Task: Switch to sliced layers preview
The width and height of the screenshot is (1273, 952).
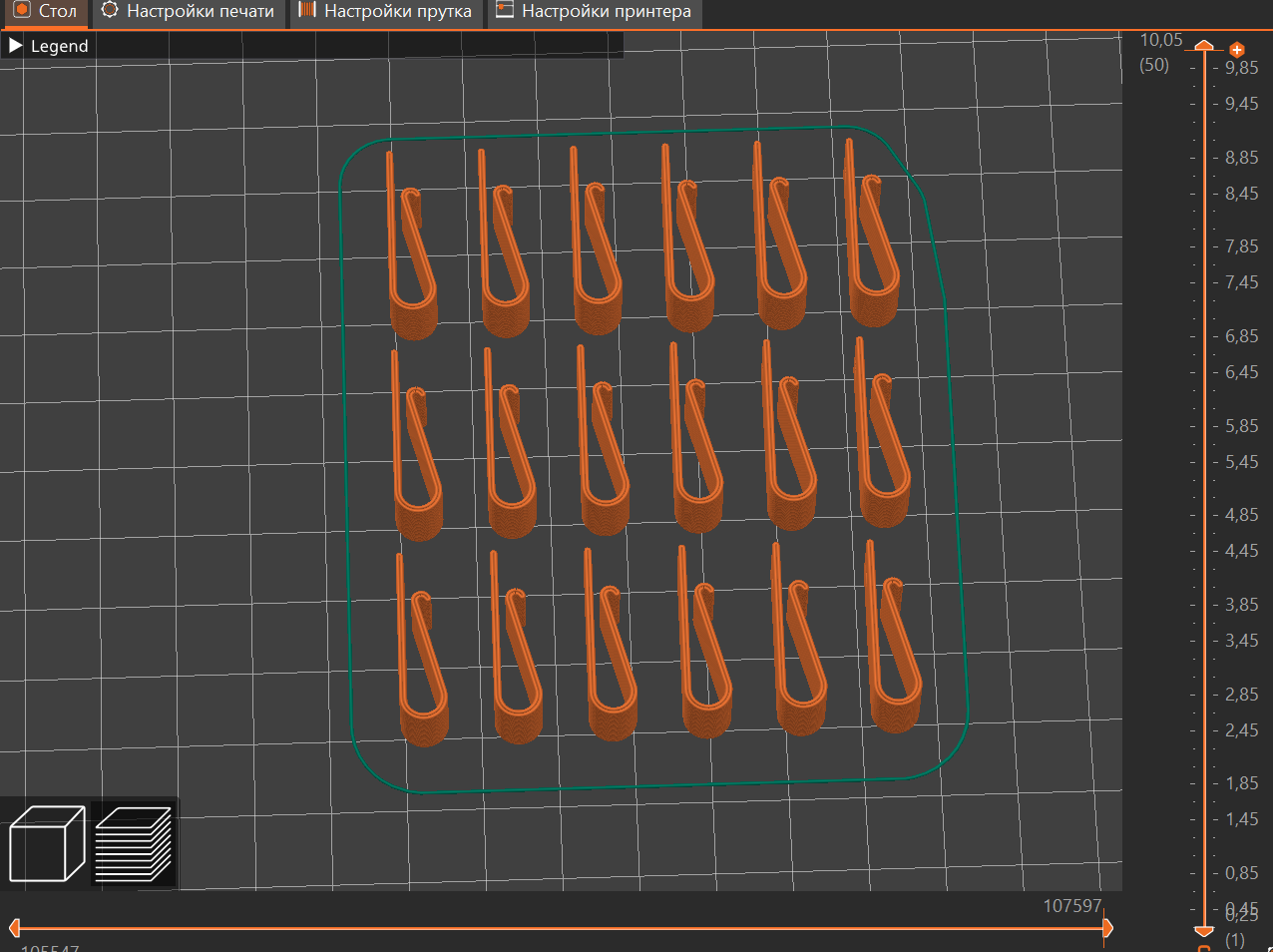Action: pos(133,844)
